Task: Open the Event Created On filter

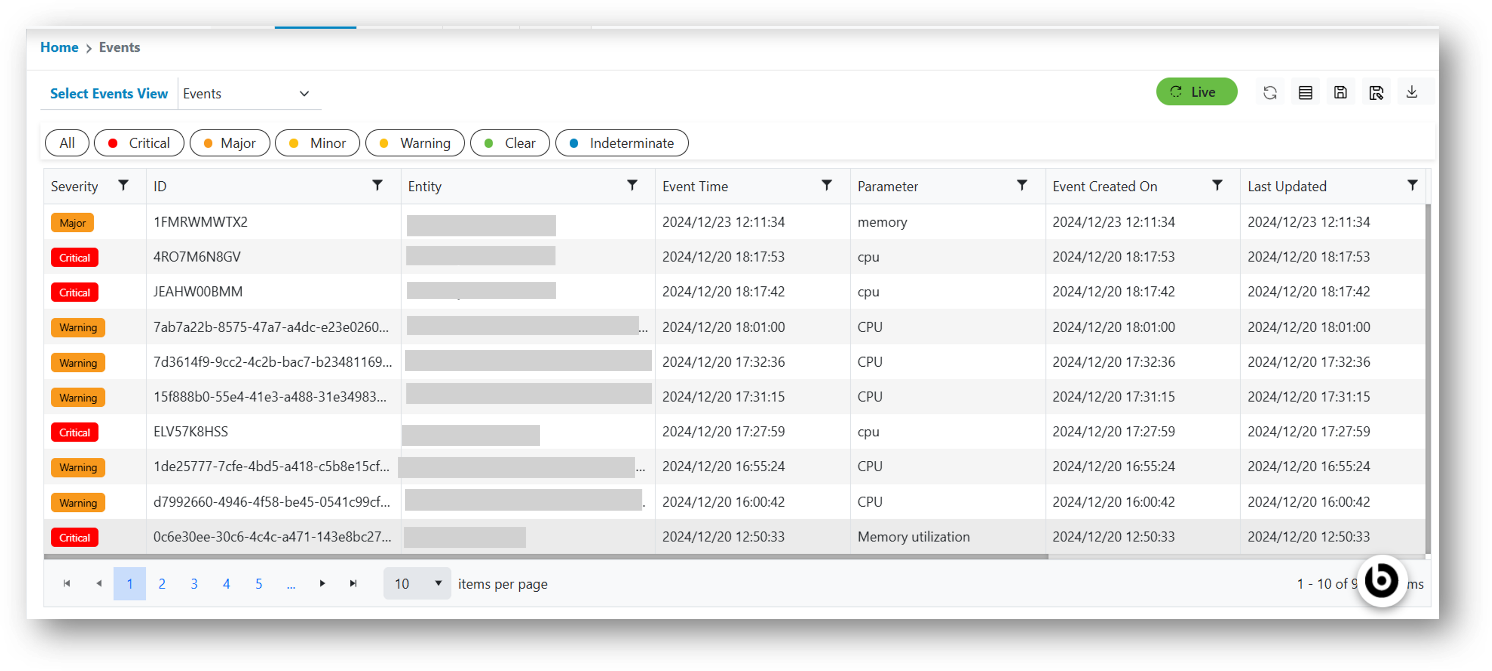Action: tap(1217, 185)
